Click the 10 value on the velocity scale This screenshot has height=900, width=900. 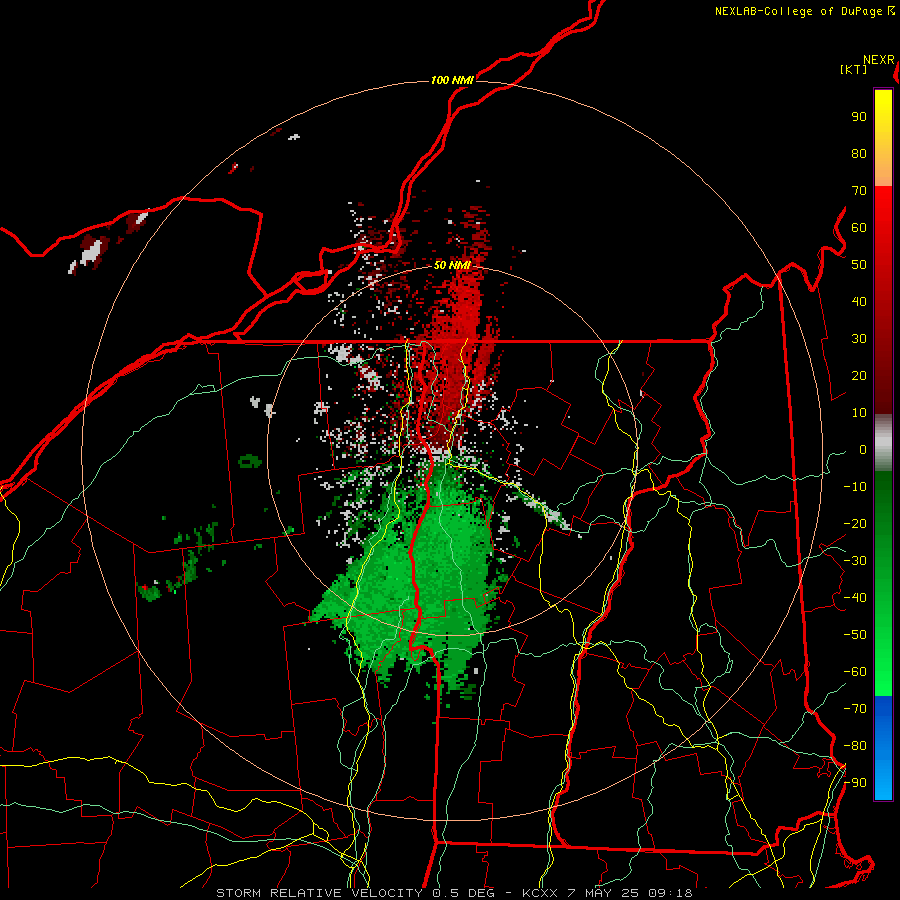(859, 413)
